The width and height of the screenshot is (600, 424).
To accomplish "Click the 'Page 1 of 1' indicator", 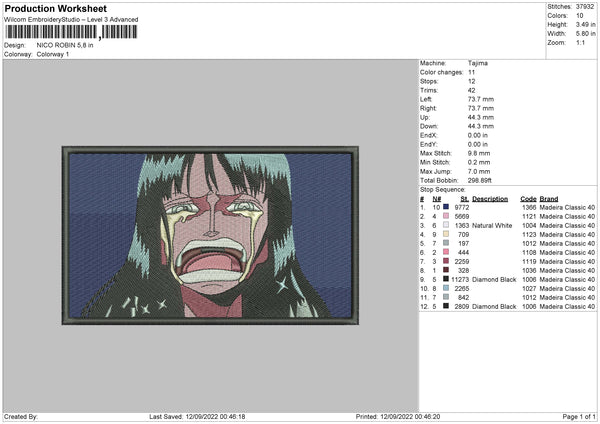I will coord(579,417).
